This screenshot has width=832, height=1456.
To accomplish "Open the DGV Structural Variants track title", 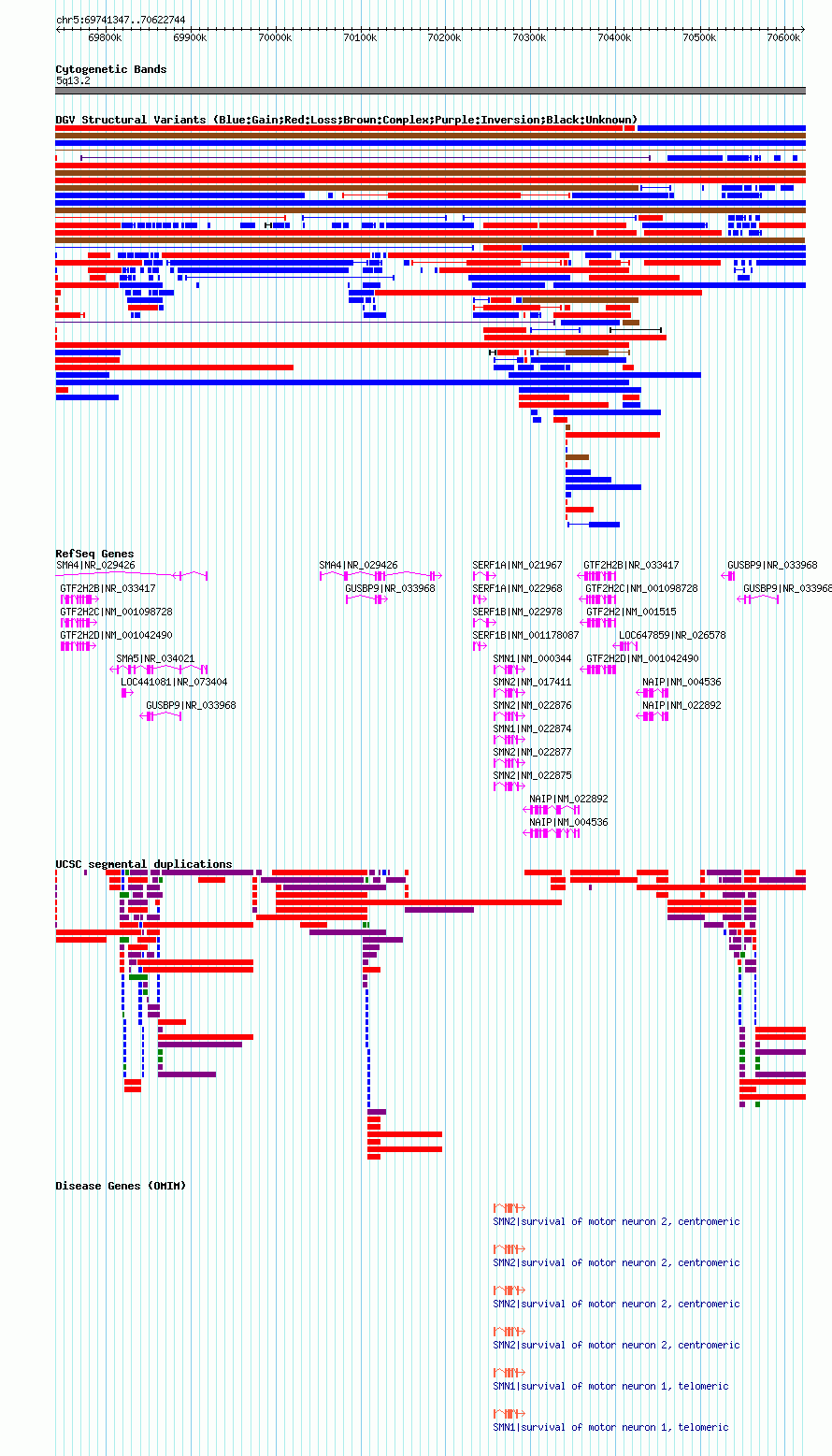I will click(x=347, y=120).
